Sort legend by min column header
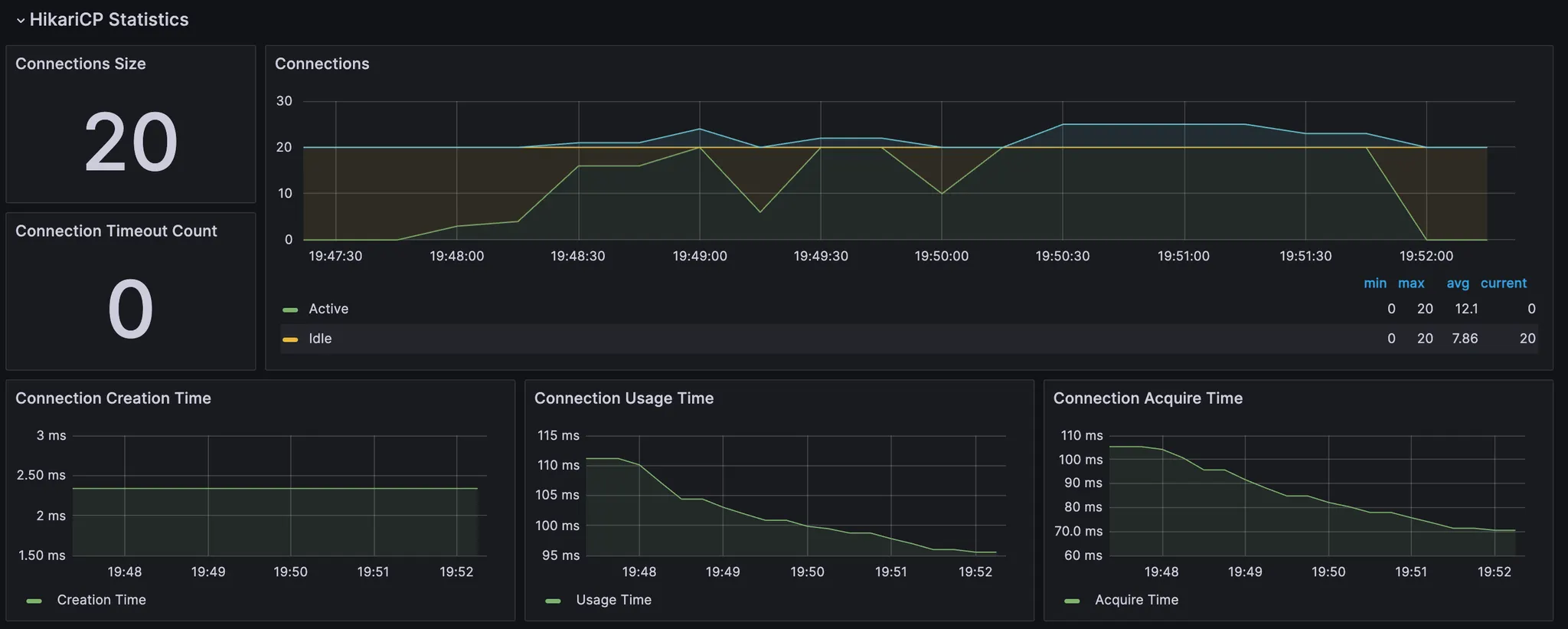This screenshot has width=1568, height=629. [x=1375, y=283]
